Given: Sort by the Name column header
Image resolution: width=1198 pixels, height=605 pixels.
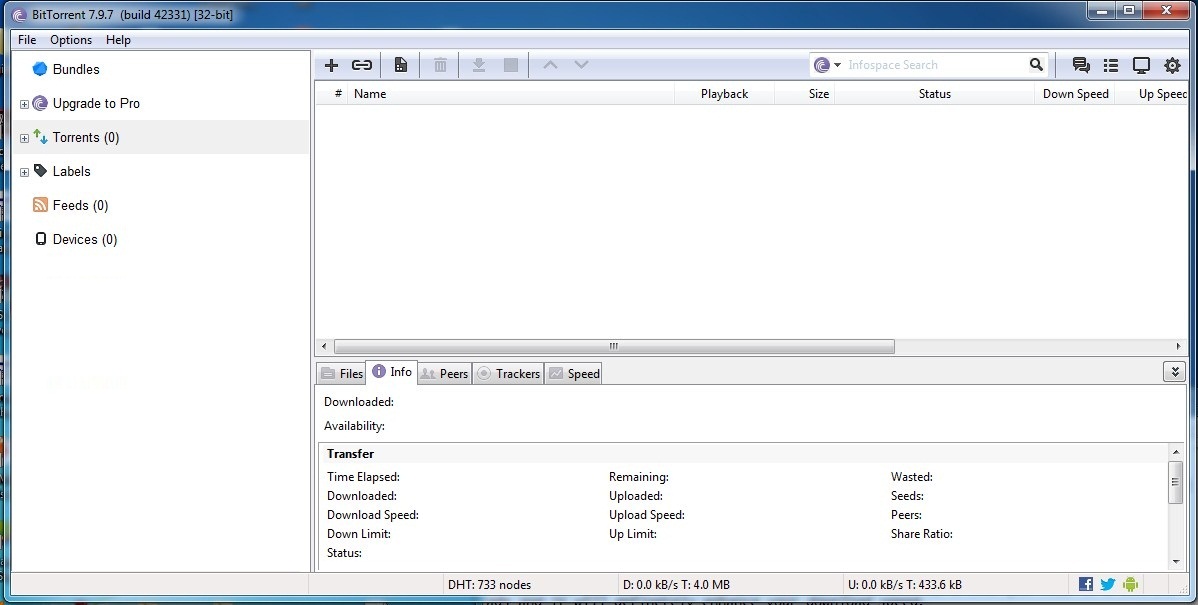Looking at the screenshot, I should point(510,94).
